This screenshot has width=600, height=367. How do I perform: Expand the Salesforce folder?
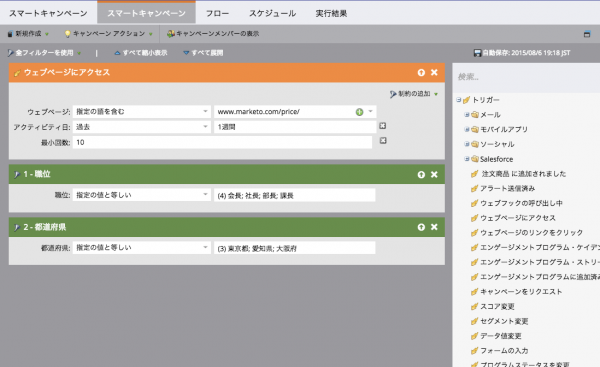point(466,159)
